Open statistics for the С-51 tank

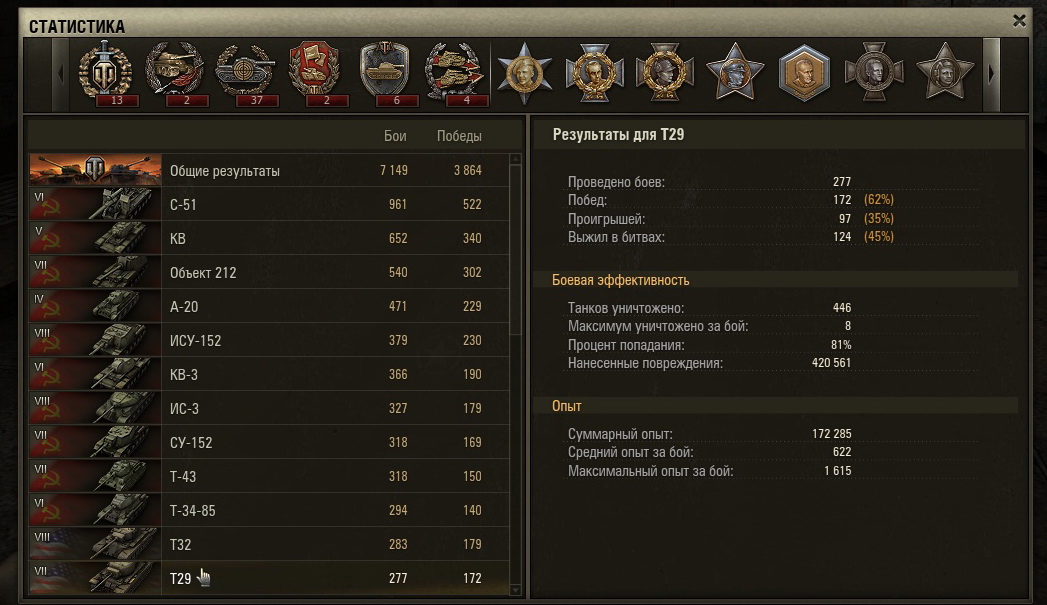pyautogui.click(x=268, y=204)
